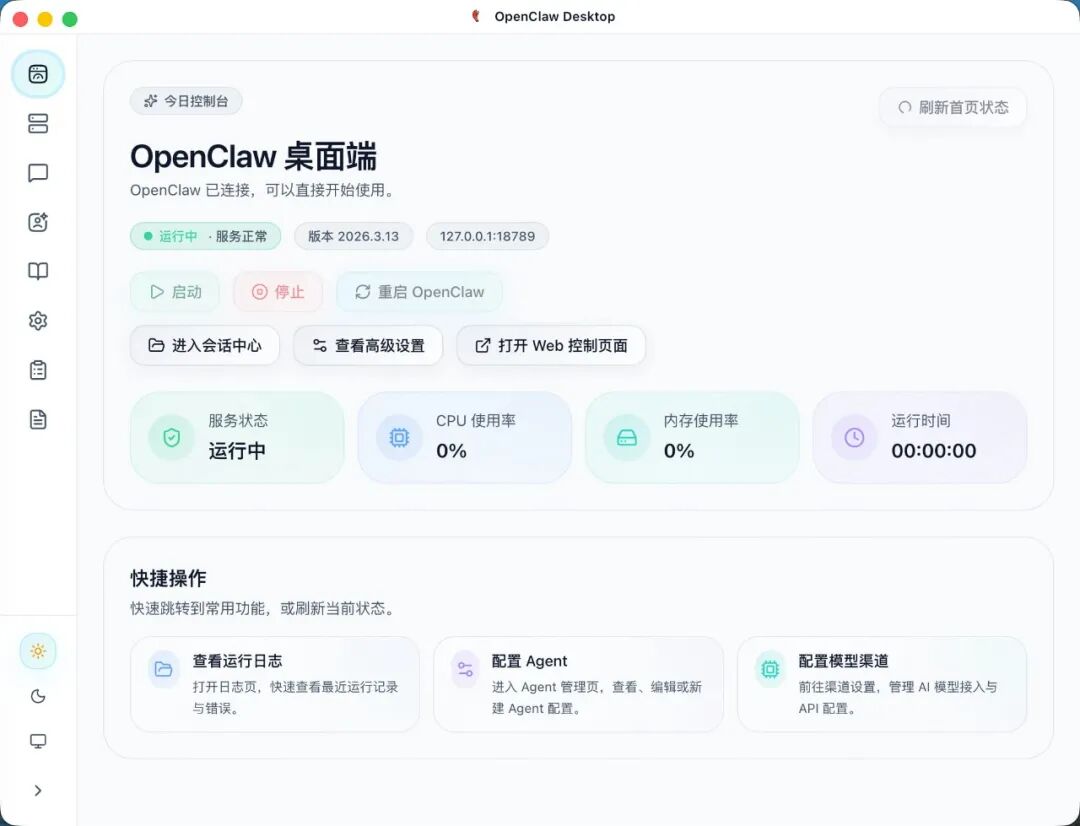Click 刷新首页状态 refresh button

tap(952, 107)
